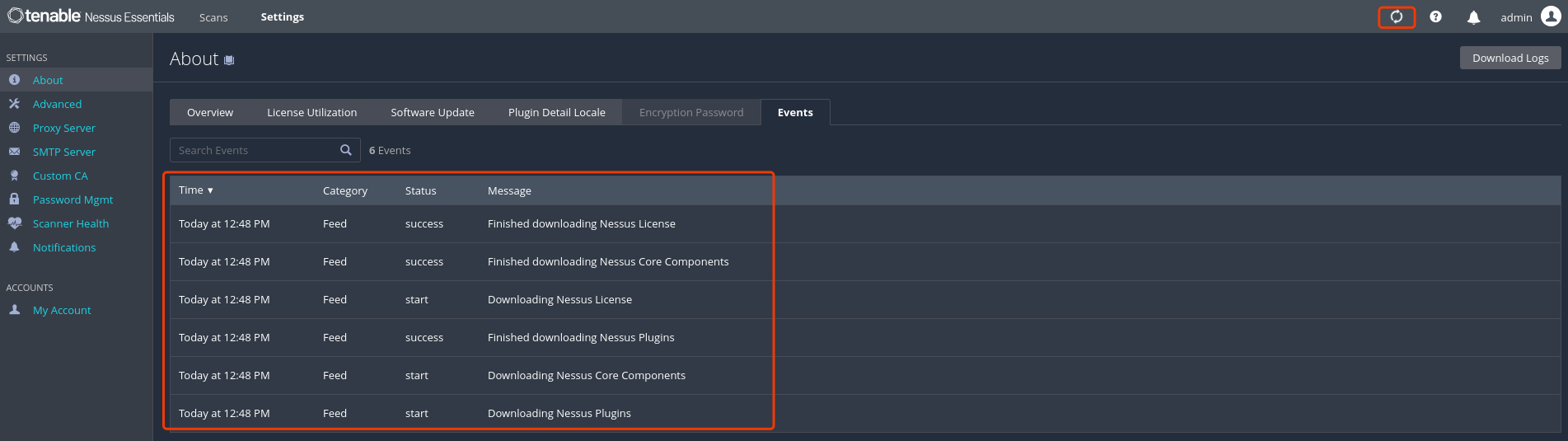Select the 'Downloading Nessus Plugins' start message
This screenshot has height=441, width=1568.
click(x=559, y=413)
